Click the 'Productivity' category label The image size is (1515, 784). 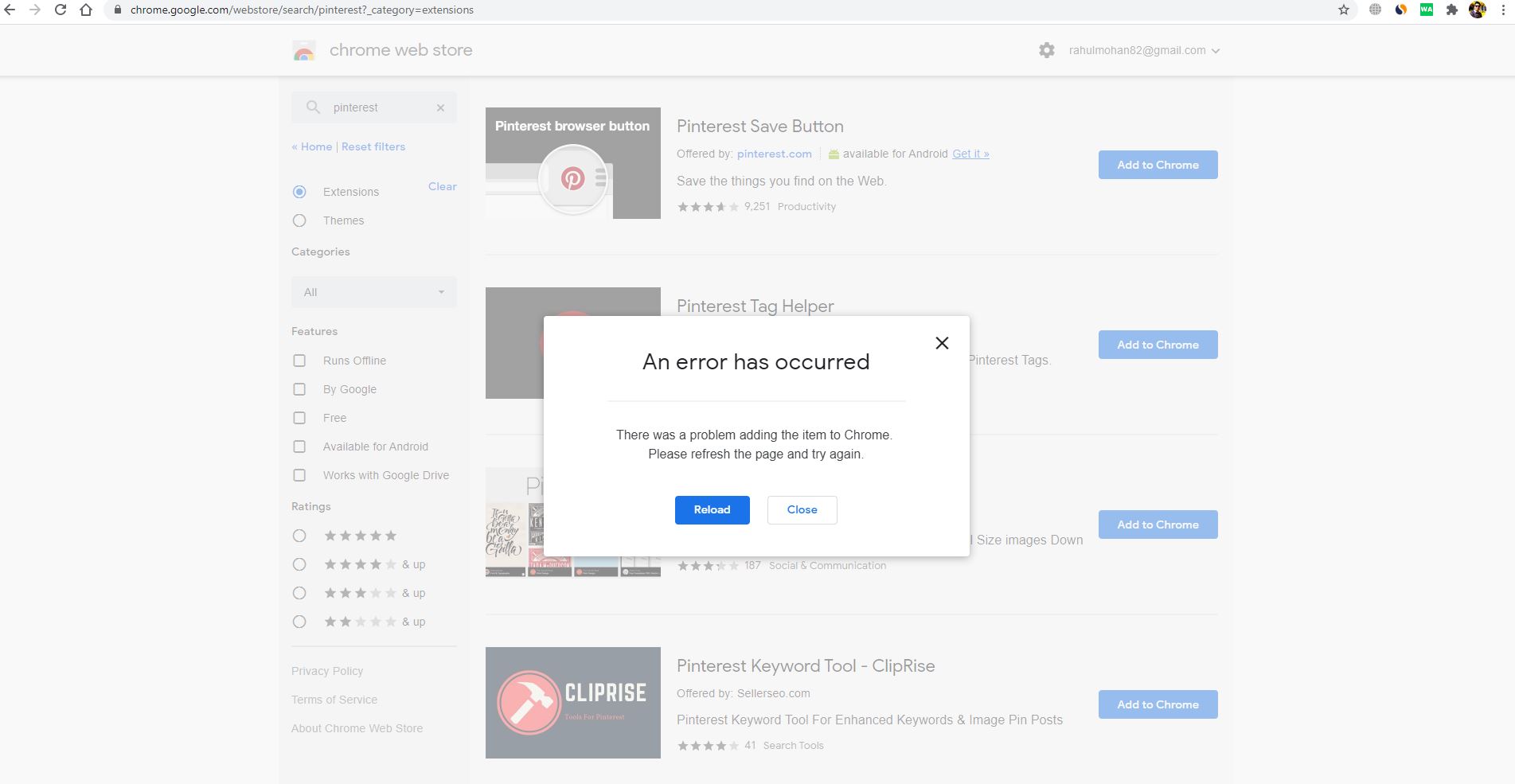tap(806, 207)
